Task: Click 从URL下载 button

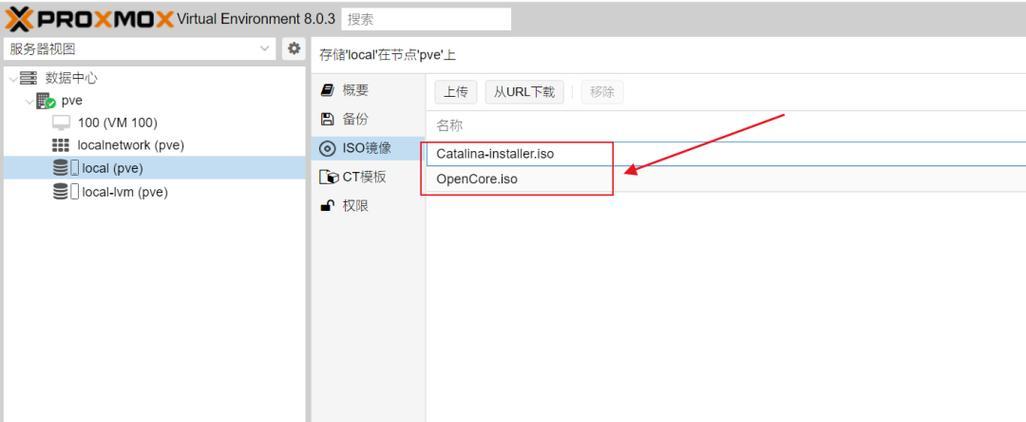Action: [524, 92]
